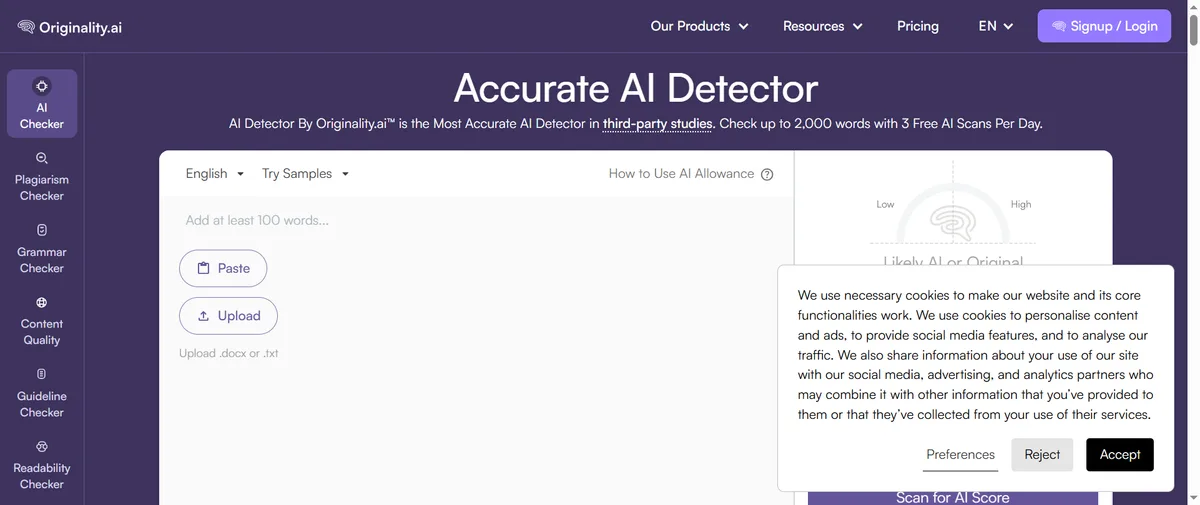Open the third-party studies link
1200x505 pixels.
click(x=658, y=124)
